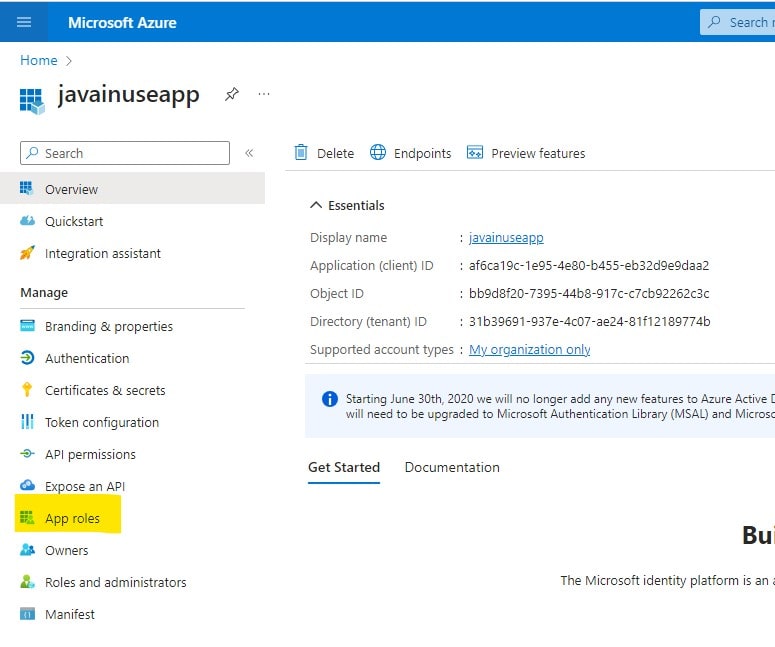Open Authentication settings
Image resolution: width=775 pixels, height=647 pixels.
tap(87, 358)
